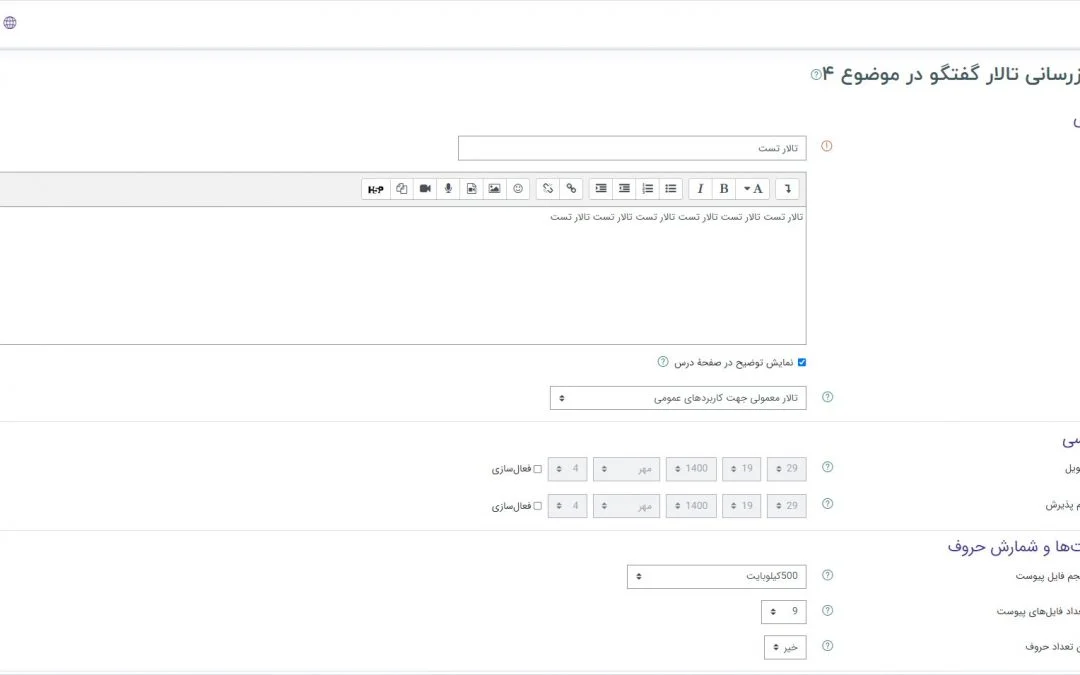Insert an image using the picture icon

click(494, 188)
